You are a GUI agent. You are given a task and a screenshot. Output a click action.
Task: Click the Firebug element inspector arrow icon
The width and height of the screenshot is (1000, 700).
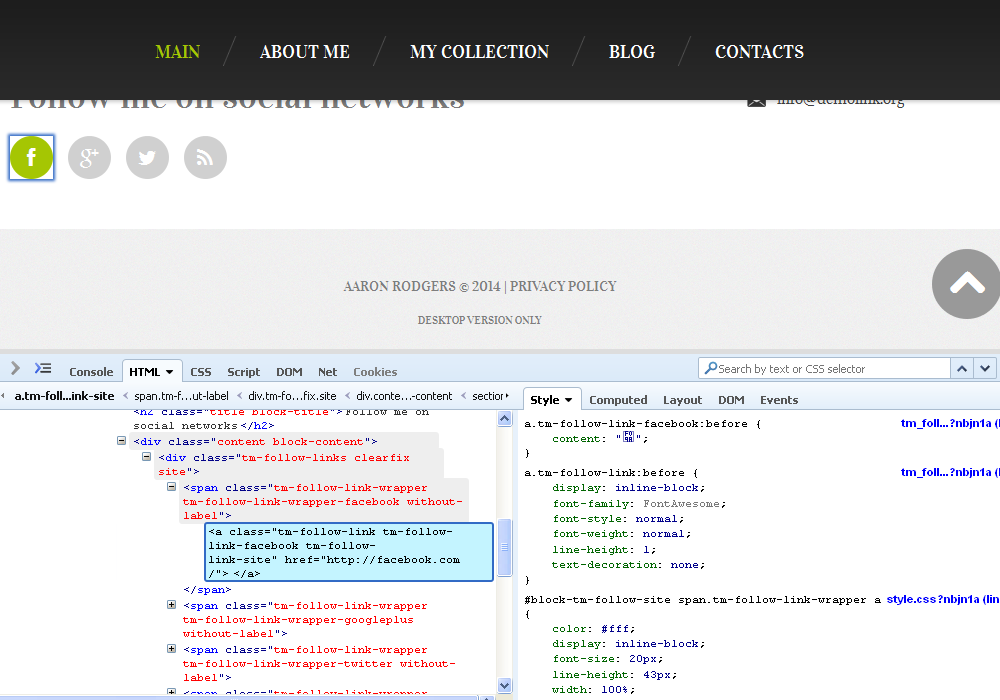[14, 367]
